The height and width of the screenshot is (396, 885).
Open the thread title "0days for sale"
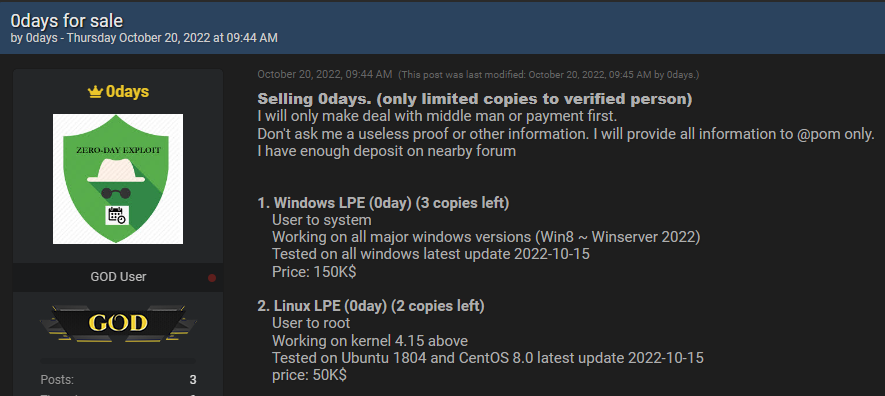67,21
